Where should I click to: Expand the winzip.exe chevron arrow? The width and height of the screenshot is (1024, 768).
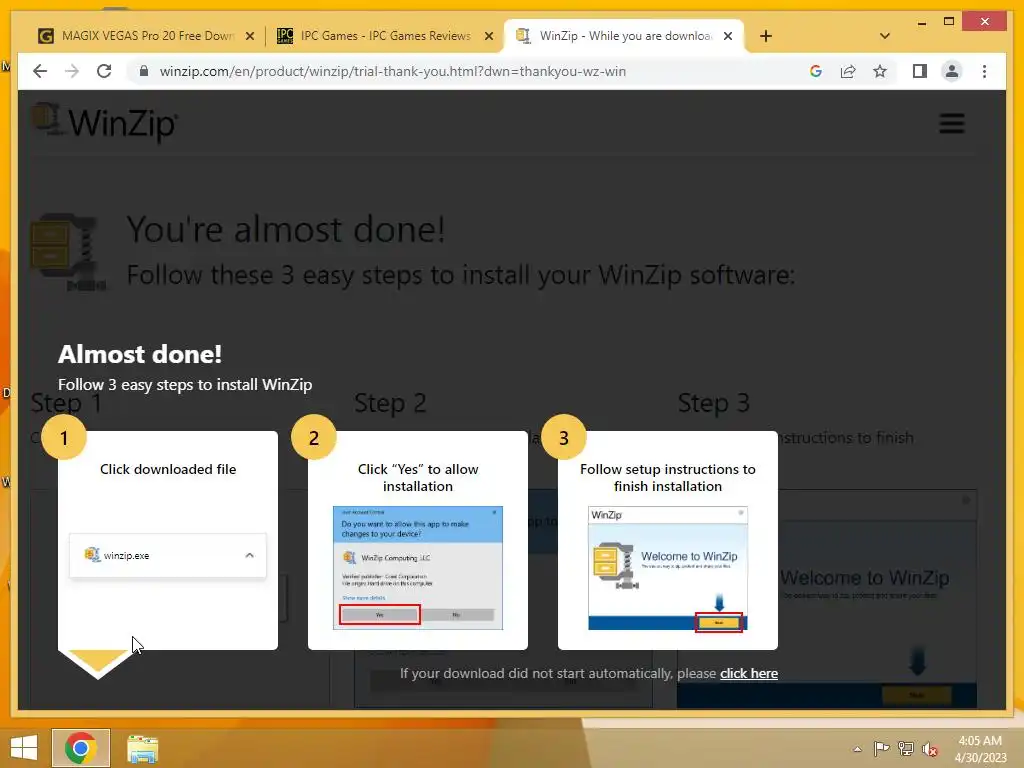point(249,555)
